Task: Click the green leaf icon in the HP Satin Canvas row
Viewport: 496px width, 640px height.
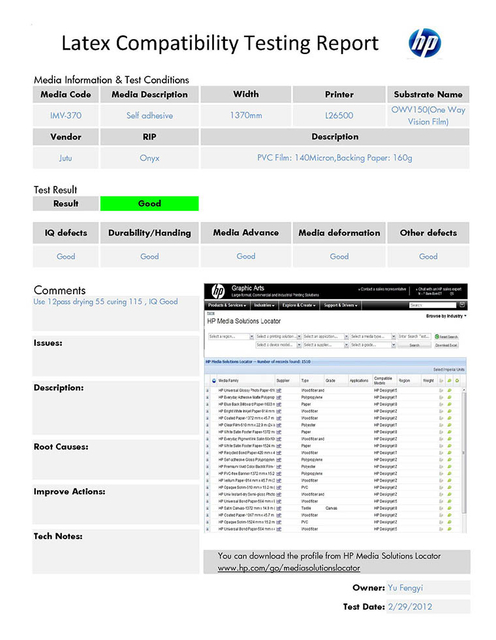Action: 449,508
